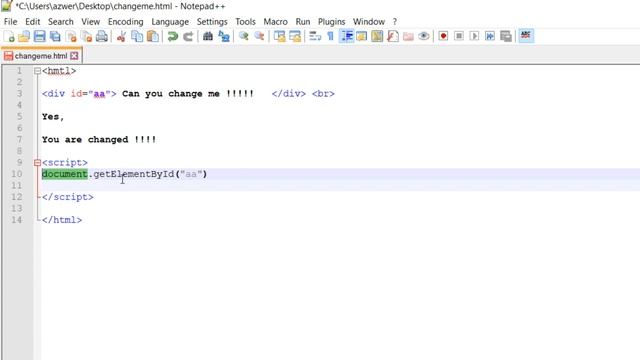Click the text "Can you change me !!!!!"
640x360 pixels.
188,94
